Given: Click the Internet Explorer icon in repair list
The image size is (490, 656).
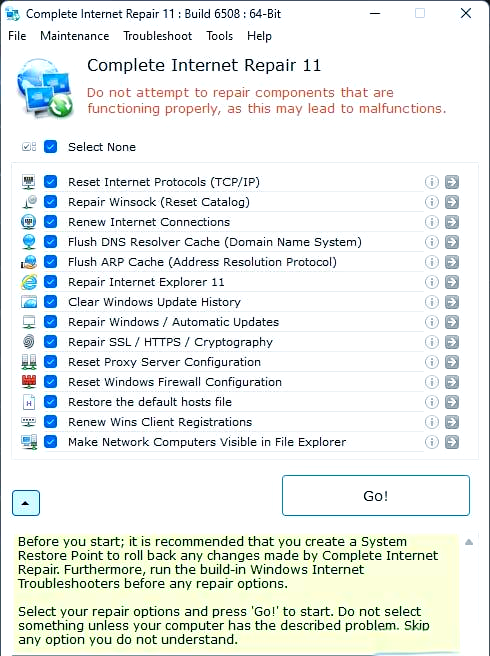Looking at the screenshot, I should click(29, 282).
